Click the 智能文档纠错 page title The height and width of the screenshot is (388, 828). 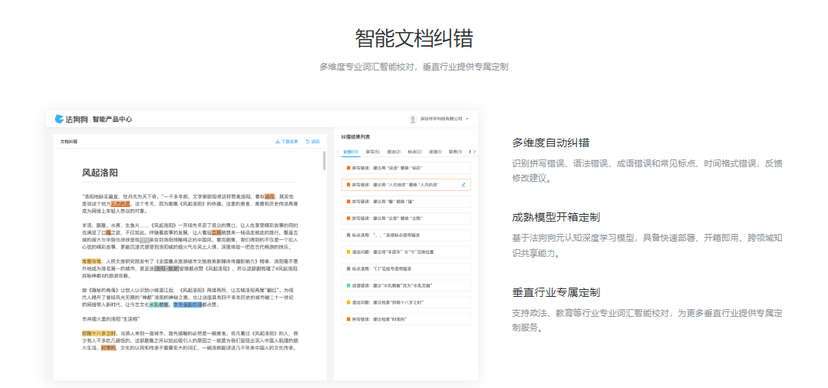(x=413, y=39)
